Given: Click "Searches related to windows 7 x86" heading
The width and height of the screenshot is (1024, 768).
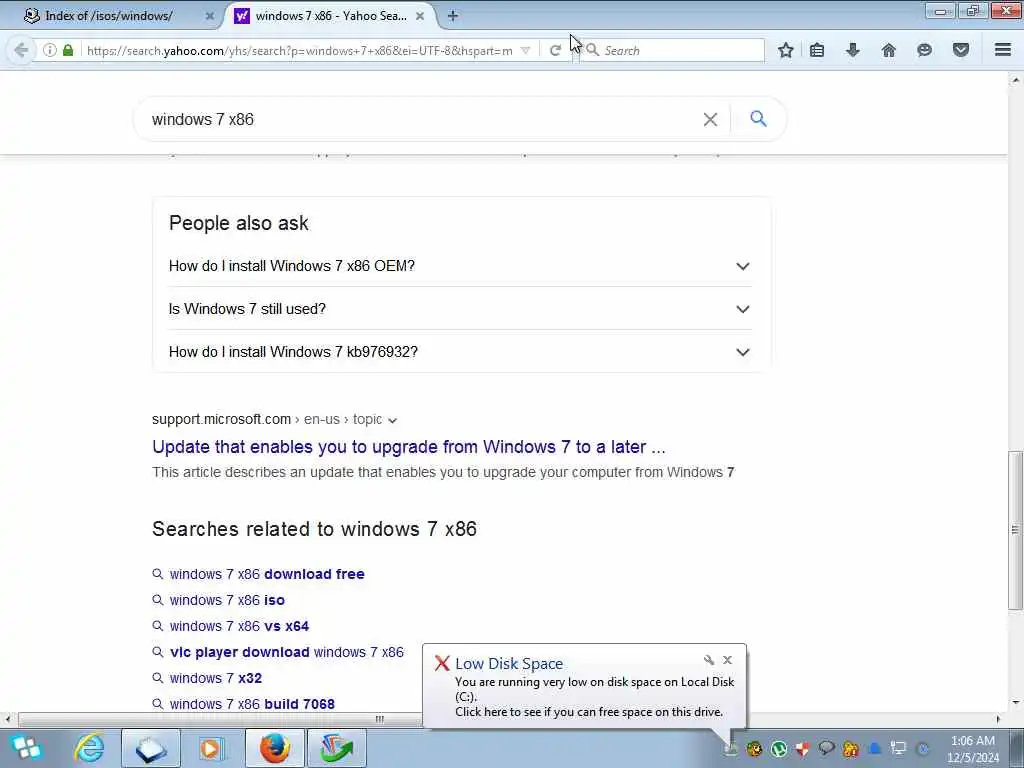Looking at the screenshot, I should point(314,528).
